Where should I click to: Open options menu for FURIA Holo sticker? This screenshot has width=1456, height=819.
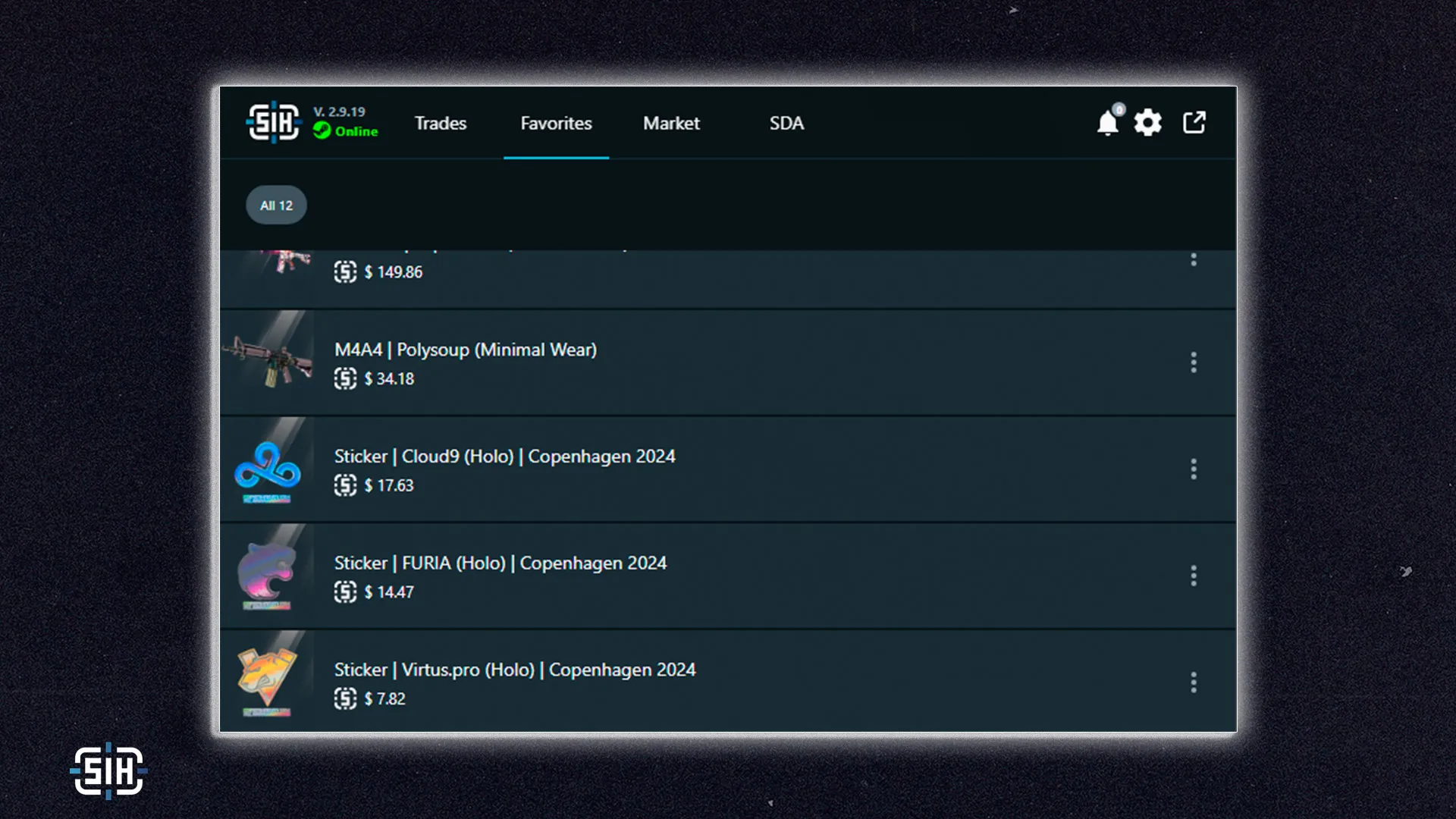coord(1194,576)
